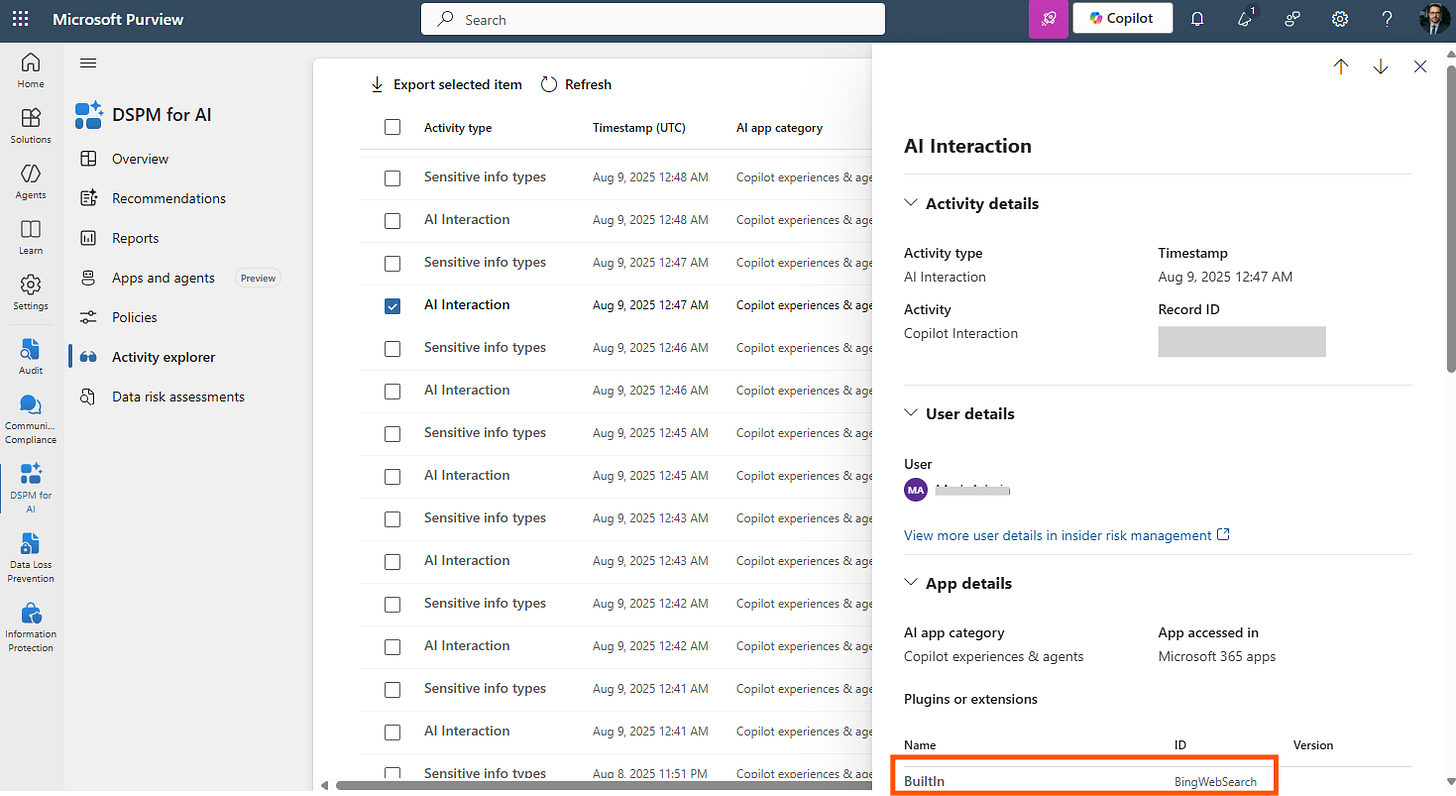Viewport: 1456px width, 796px height.
Task: Sort by AI app category column header
Action: [x=779, y=128]
